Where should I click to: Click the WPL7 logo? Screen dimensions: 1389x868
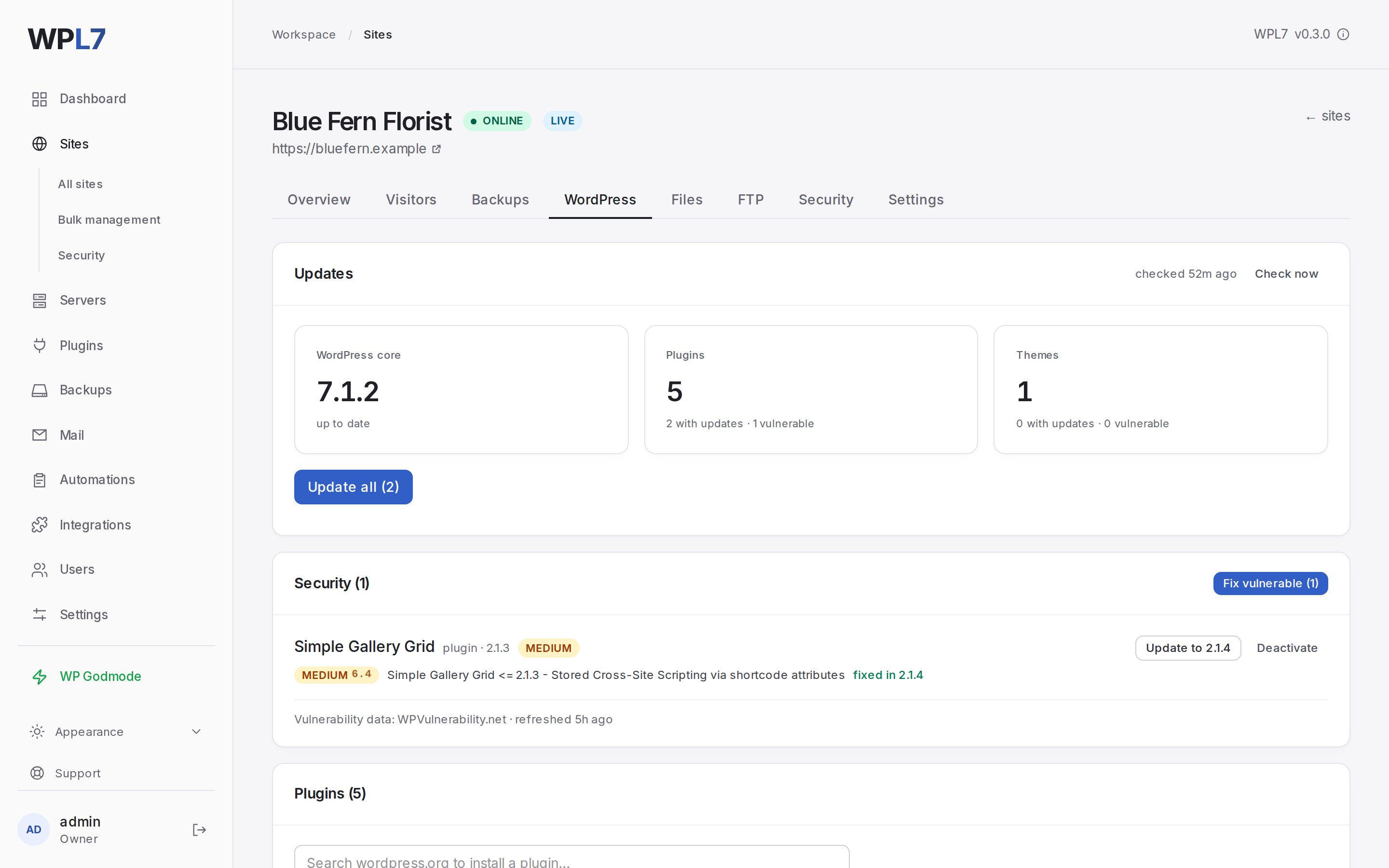point(67,39)
